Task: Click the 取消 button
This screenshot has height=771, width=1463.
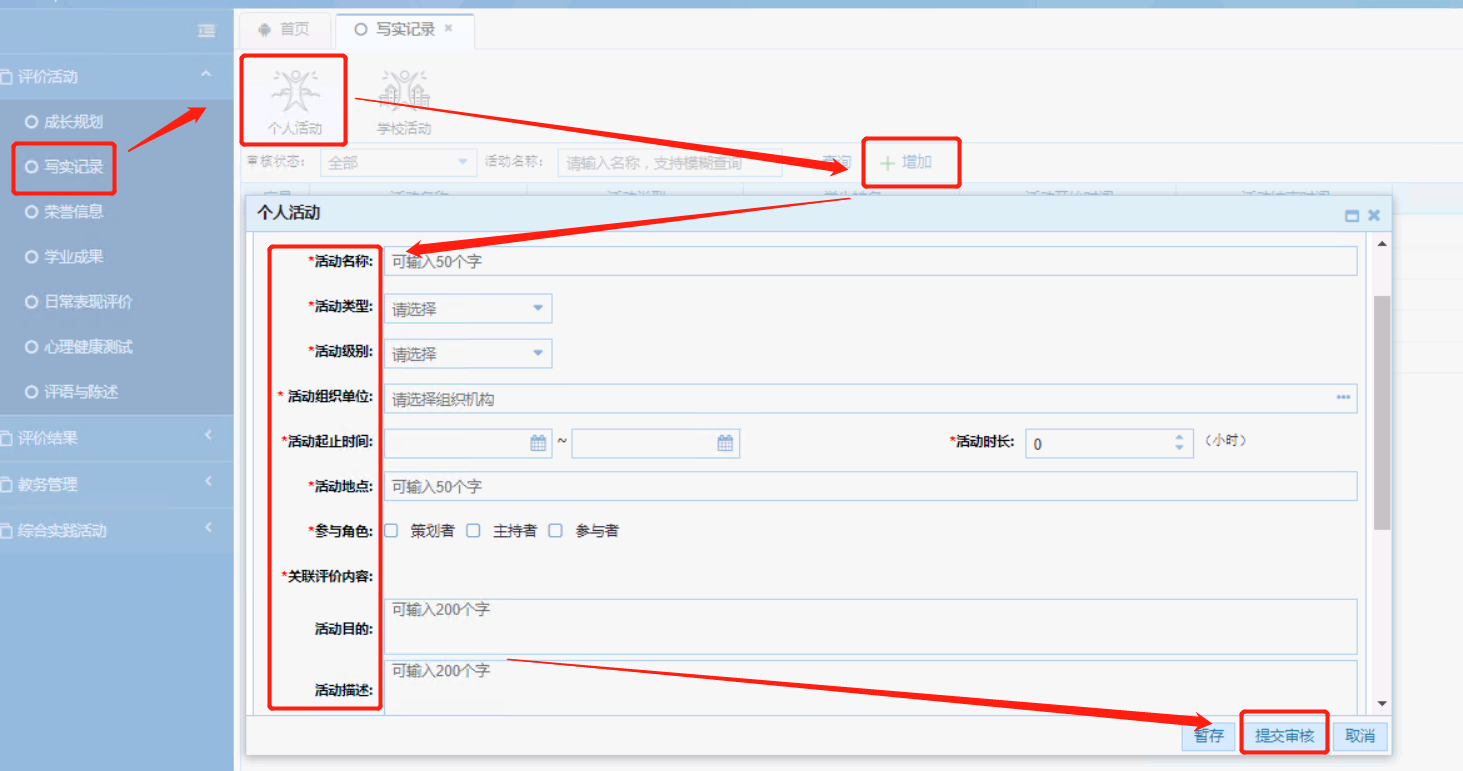Action: pyautogui.click(x=1360, y=736)
